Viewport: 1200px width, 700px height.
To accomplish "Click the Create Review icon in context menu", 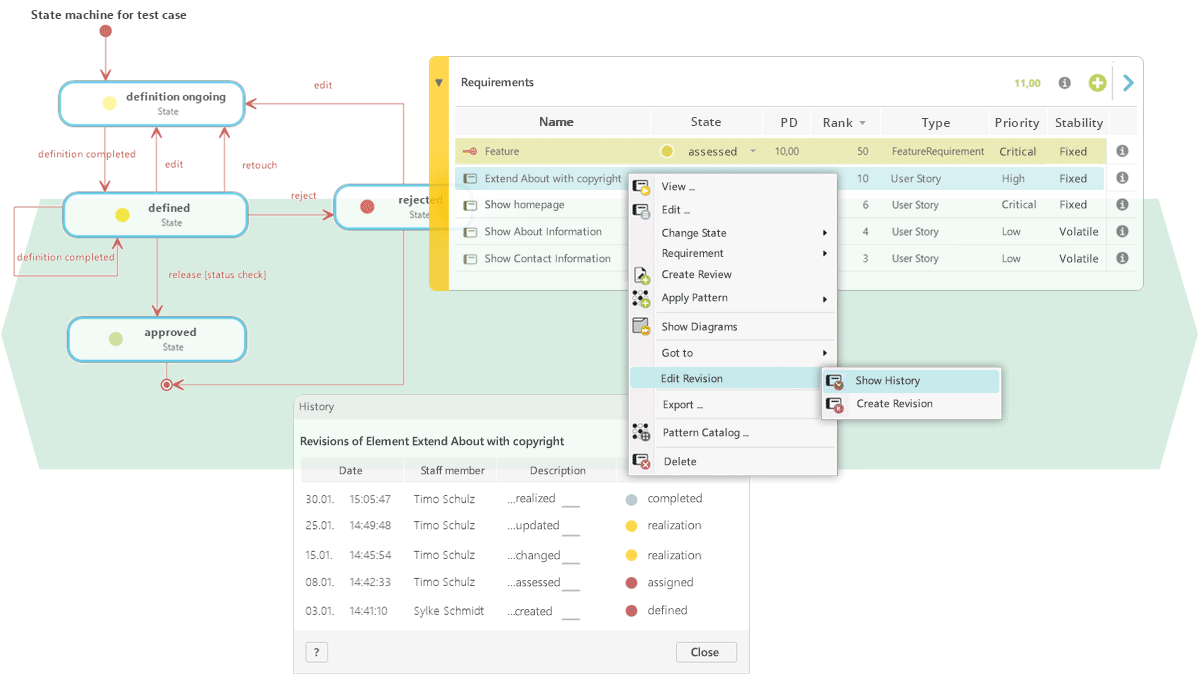I will click(x=642, y=275).
